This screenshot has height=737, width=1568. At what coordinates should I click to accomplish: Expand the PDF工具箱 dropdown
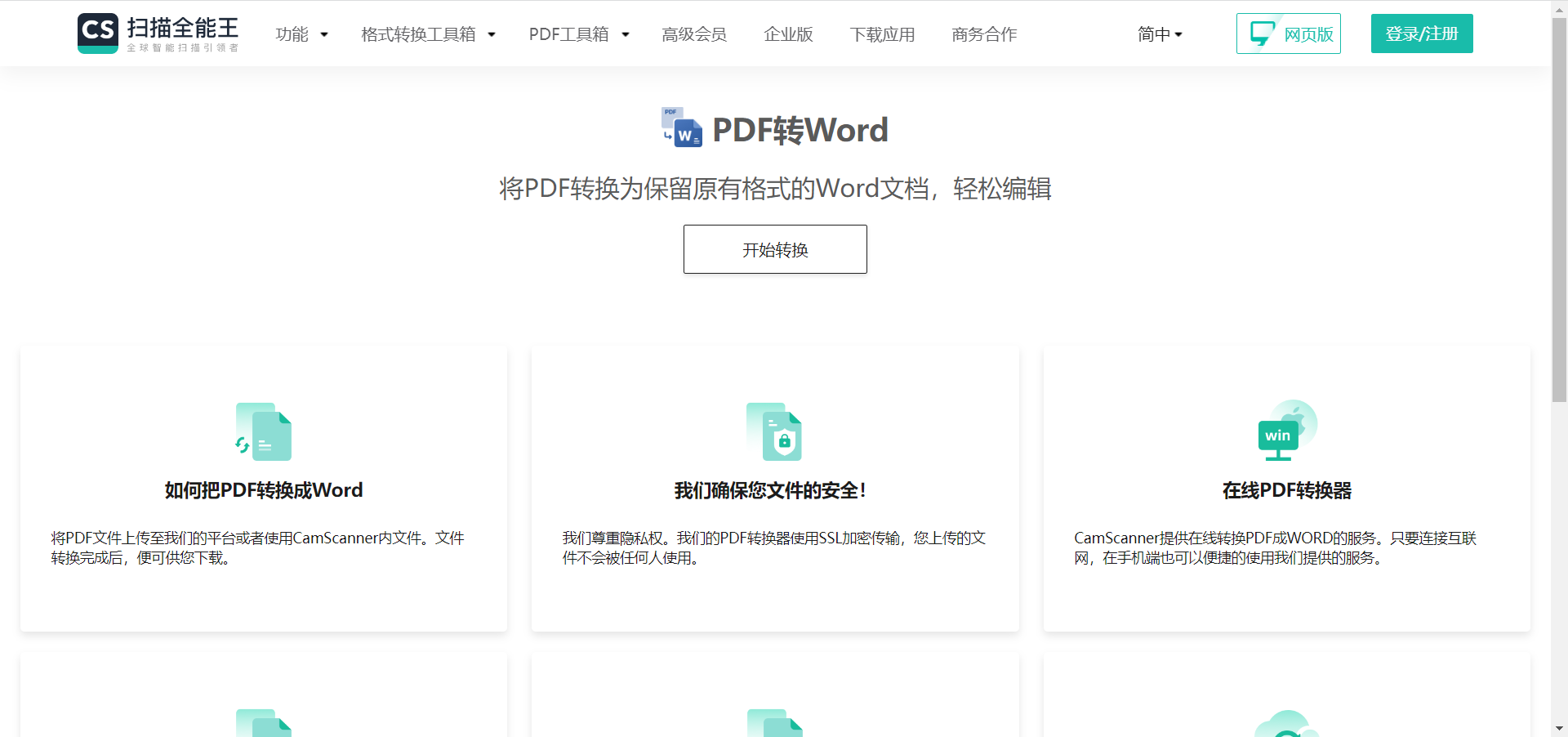point(578,34)
